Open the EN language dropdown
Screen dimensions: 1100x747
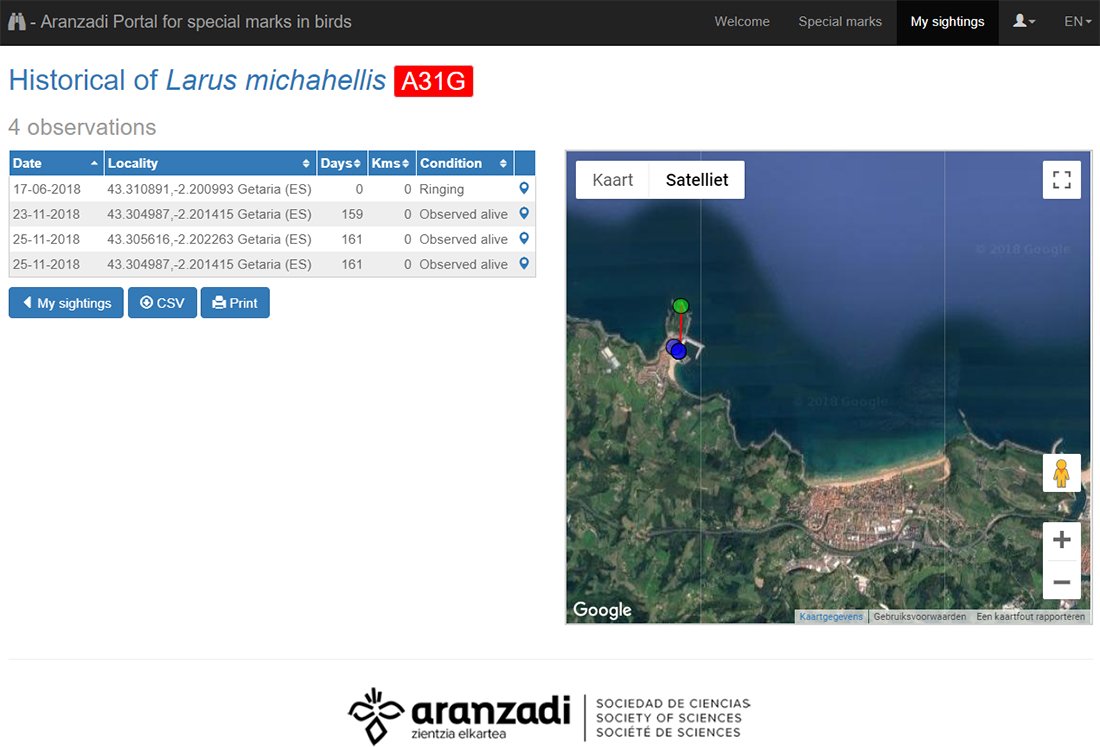(1077, 21)
